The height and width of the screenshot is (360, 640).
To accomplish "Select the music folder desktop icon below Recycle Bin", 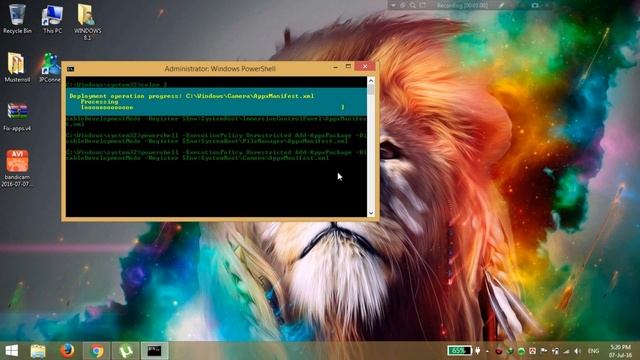I will (17, 67).
